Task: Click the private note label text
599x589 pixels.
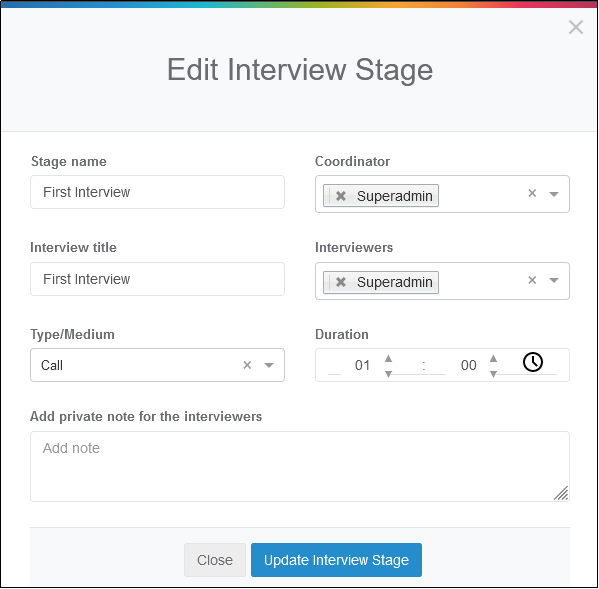Action: point(146,416)
